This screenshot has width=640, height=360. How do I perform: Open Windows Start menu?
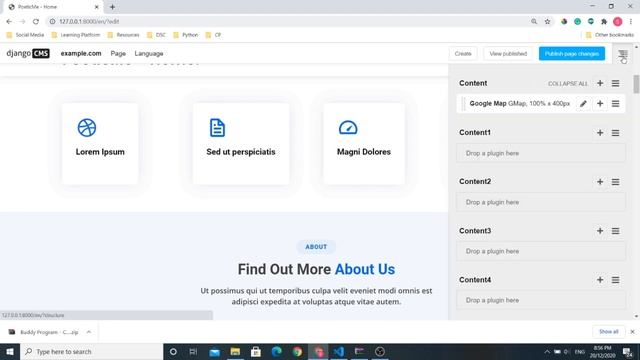[x=10, y=351]
